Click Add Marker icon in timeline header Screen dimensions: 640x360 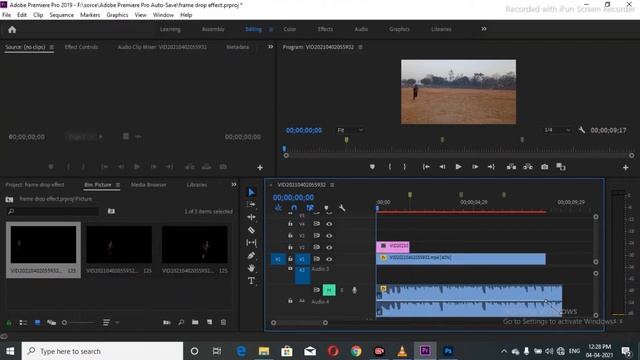(326, 208)
